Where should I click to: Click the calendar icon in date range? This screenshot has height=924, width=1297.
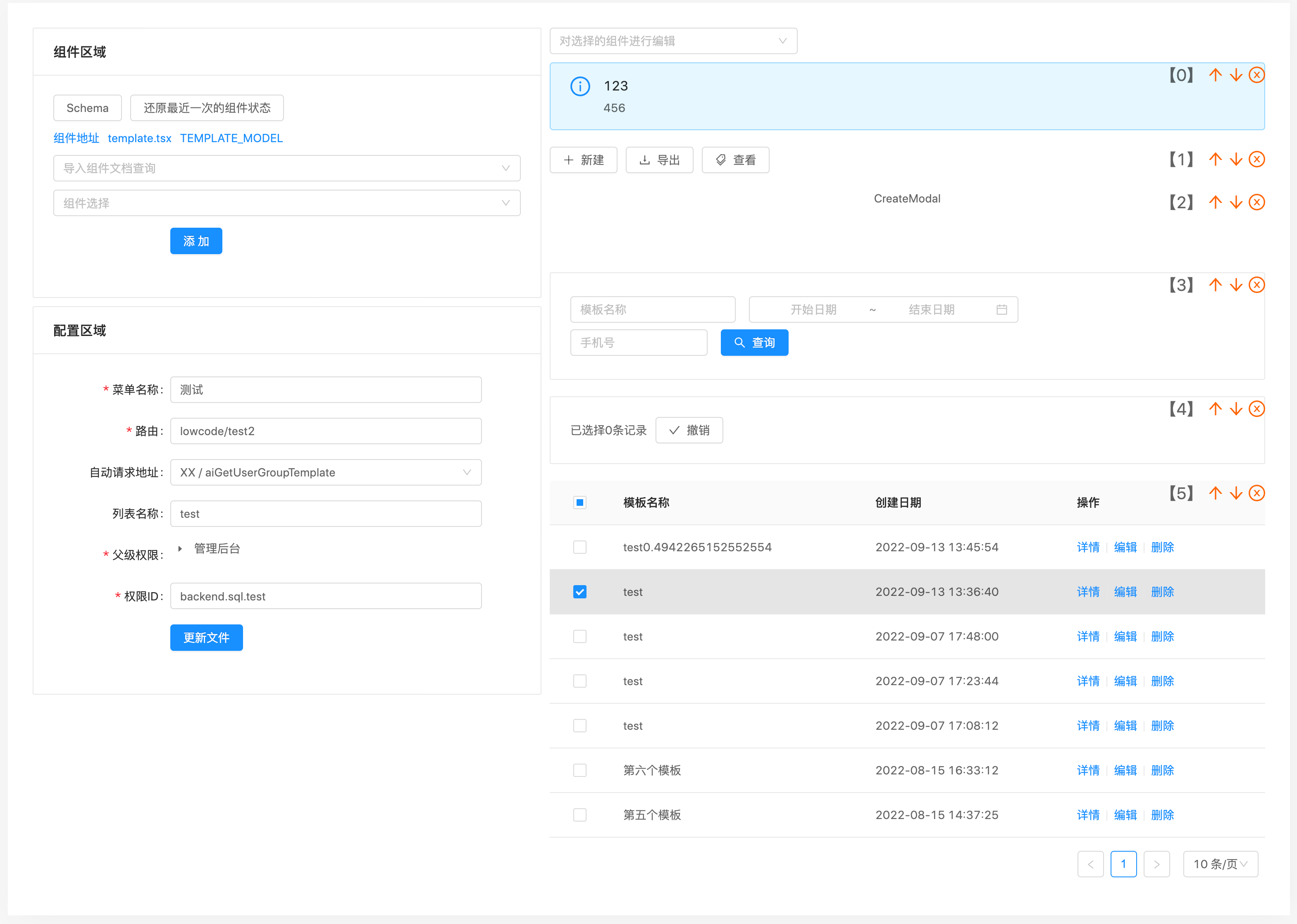point(1001,310)
